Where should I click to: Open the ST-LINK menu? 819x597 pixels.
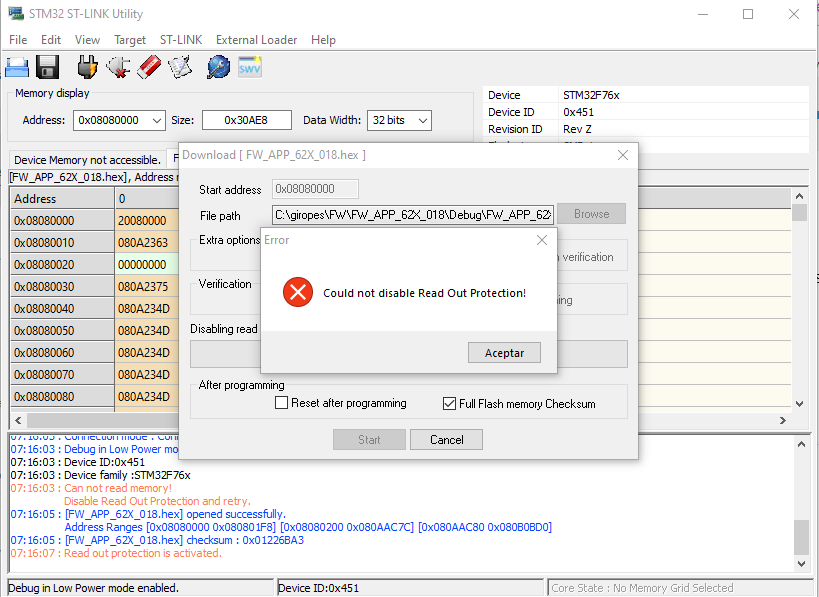point(181,40)
